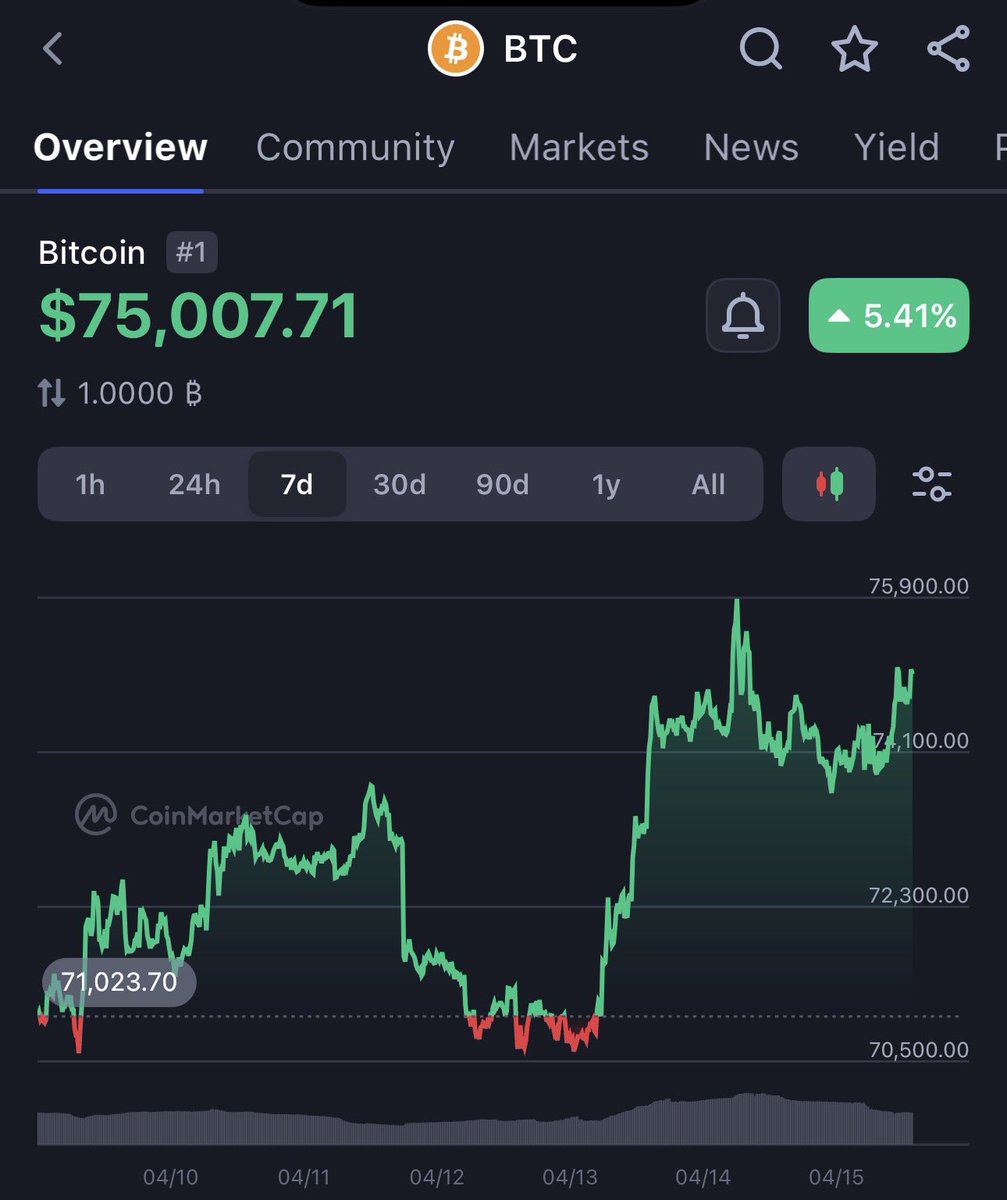Screen dimensions: 1007x1200
Task: Select the 24h chart range
Action: click(x=194, y=485)
